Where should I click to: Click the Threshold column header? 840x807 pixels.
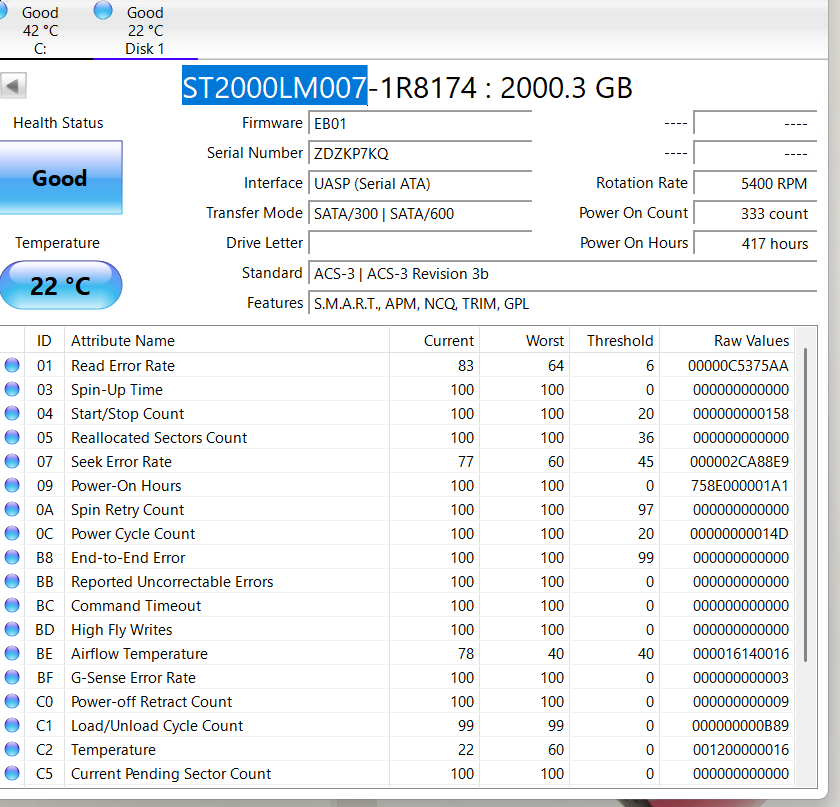pyautogui.click(x=614, y=340)
